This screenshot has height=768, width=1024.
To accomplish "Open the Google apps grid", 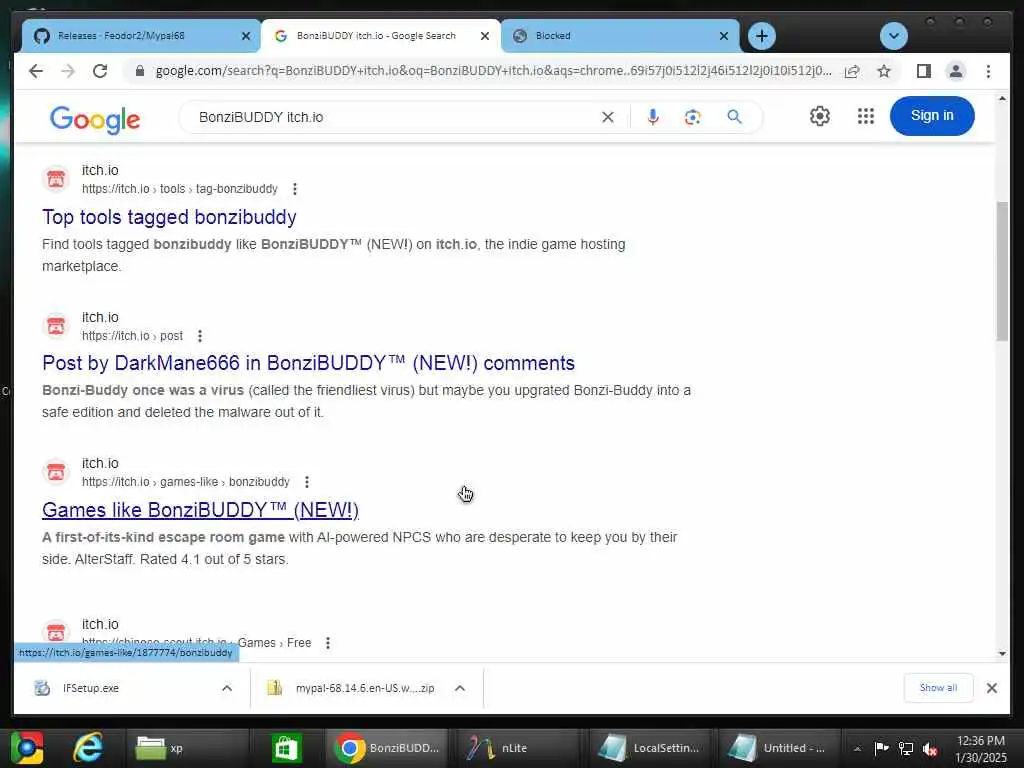I will coord(865,116).
